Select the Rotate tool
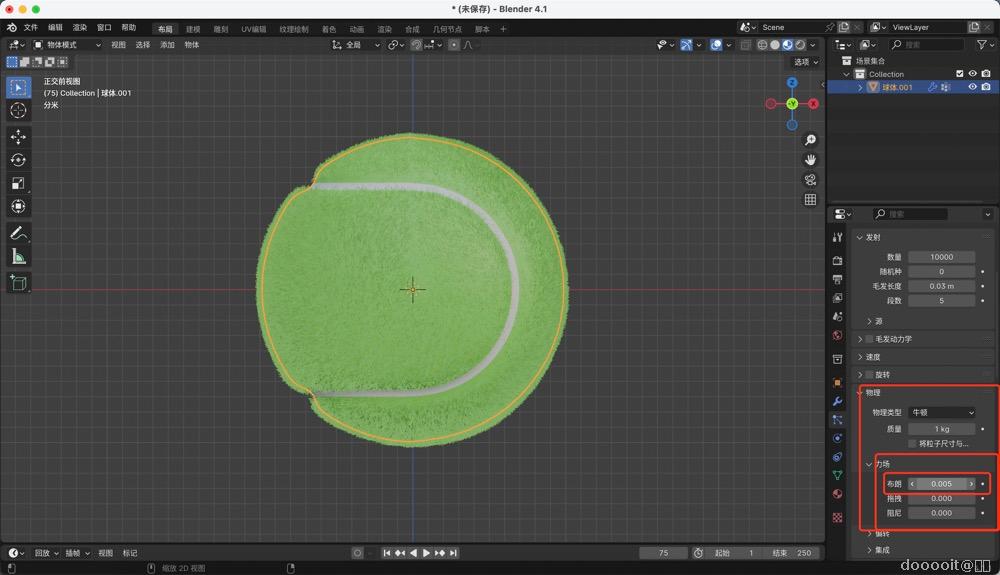 click(x=18, y=160)
